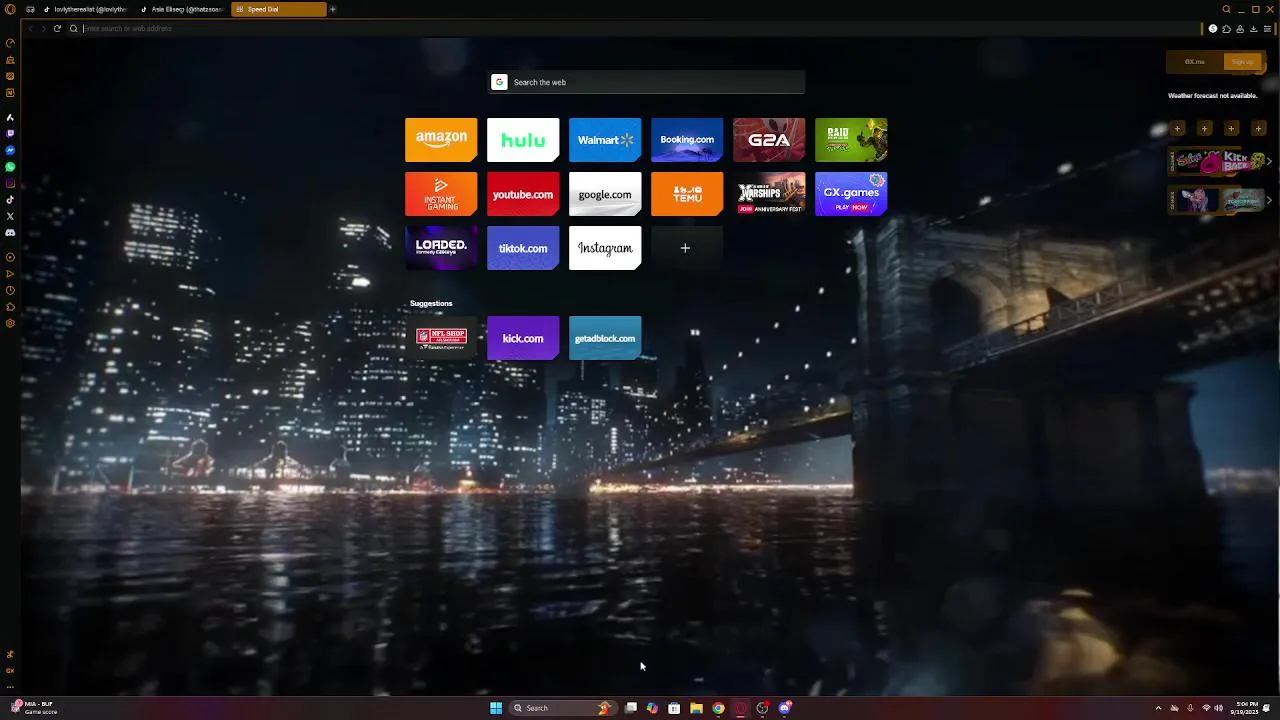Open WhatsApp in the sidebar
Viewport: 1280px width, 720px height.
(x=10, y=167)
